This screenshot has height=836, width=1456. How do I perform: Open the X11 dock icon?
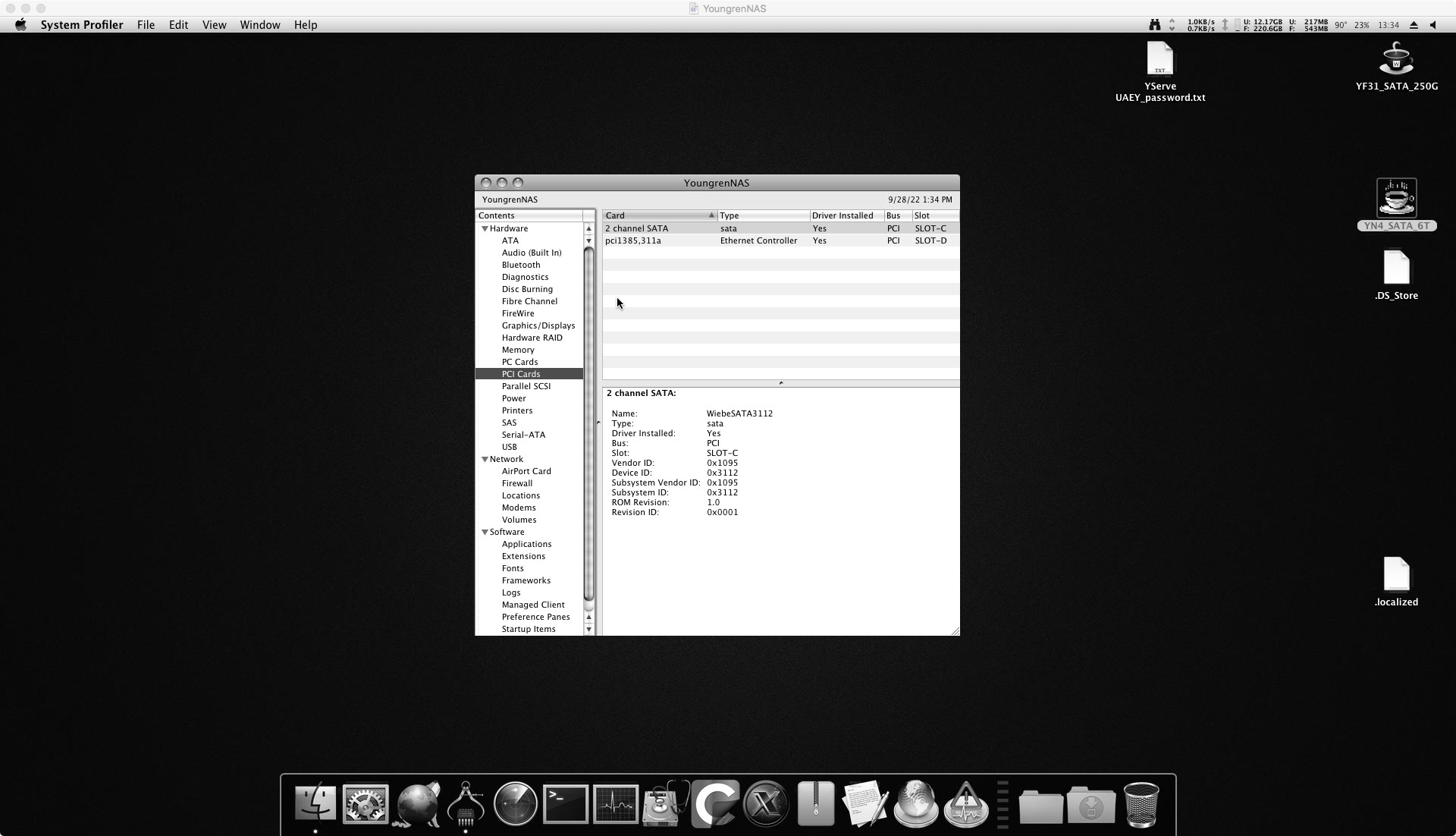pyautogui.click(x=766, y=803)
